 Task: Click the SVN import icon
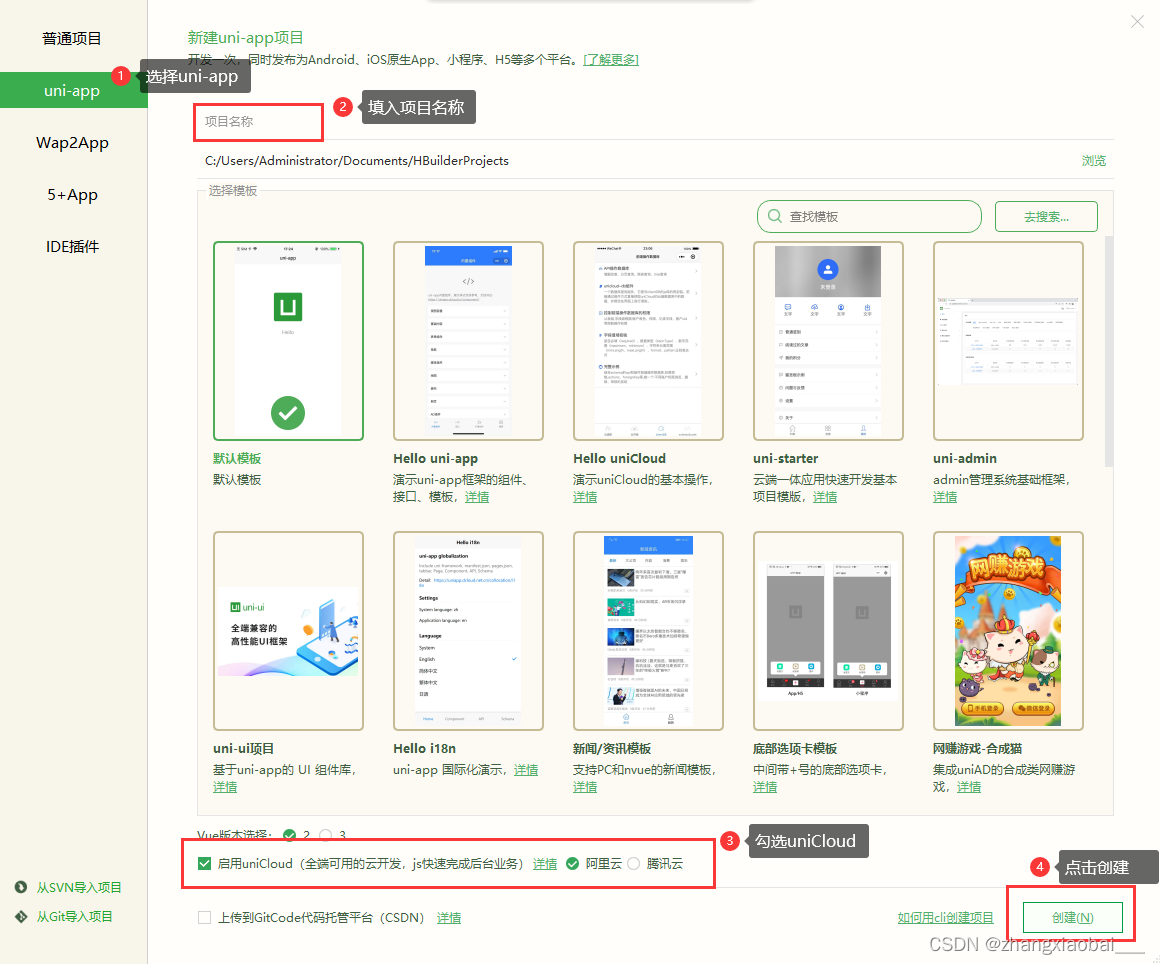point(21,887)
